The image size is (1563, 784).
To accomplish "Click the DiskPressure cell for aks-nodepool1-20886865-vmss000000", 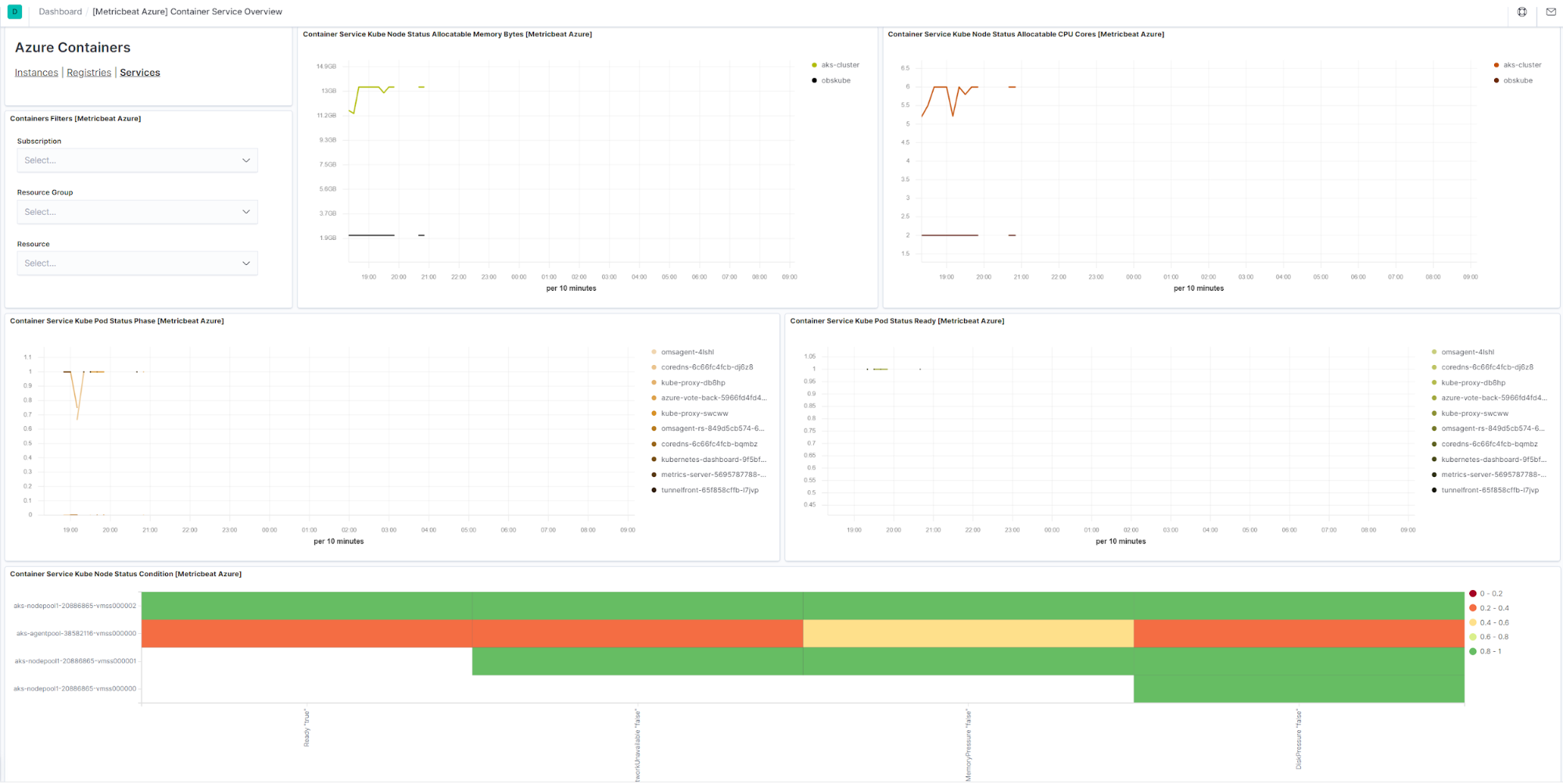I will pyautogui.click(x=1299, y=689).
